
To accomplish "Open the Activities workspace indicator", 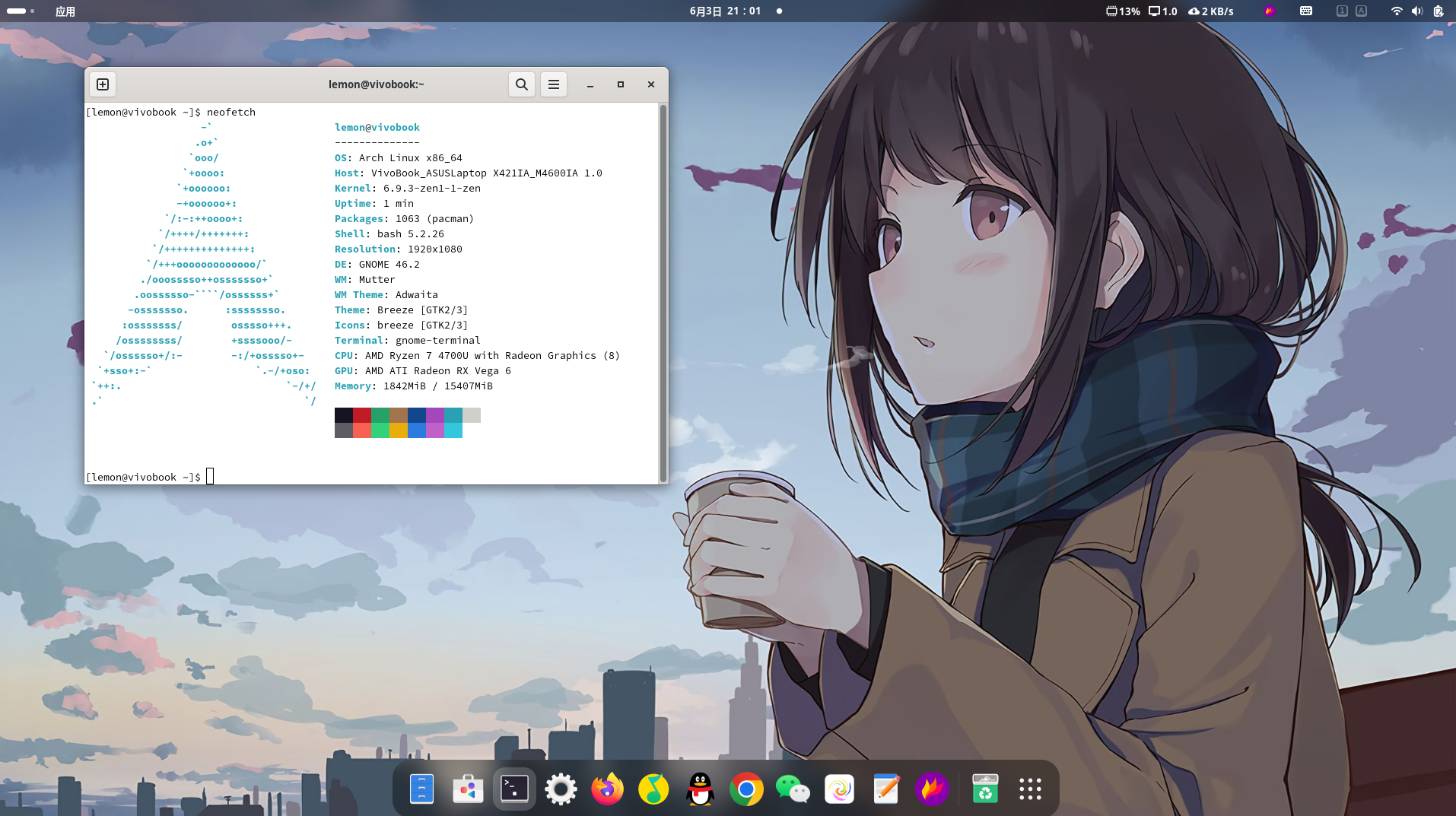I will tap(21, 11).
